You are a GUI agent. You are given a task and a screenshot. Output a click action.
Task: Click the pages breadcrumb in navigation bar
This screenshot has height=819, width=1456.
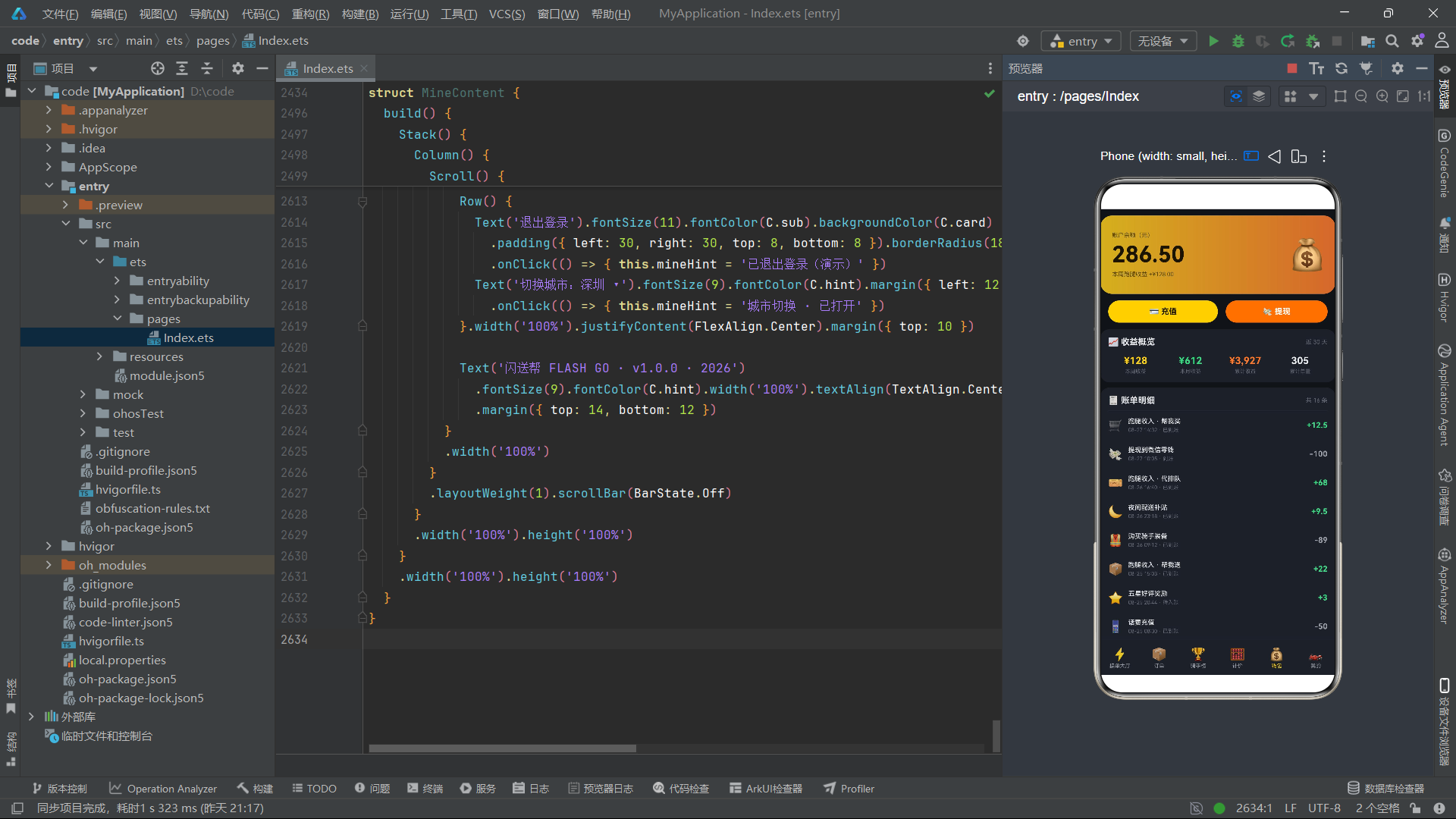pyautogui.click(x=212, y=41)
